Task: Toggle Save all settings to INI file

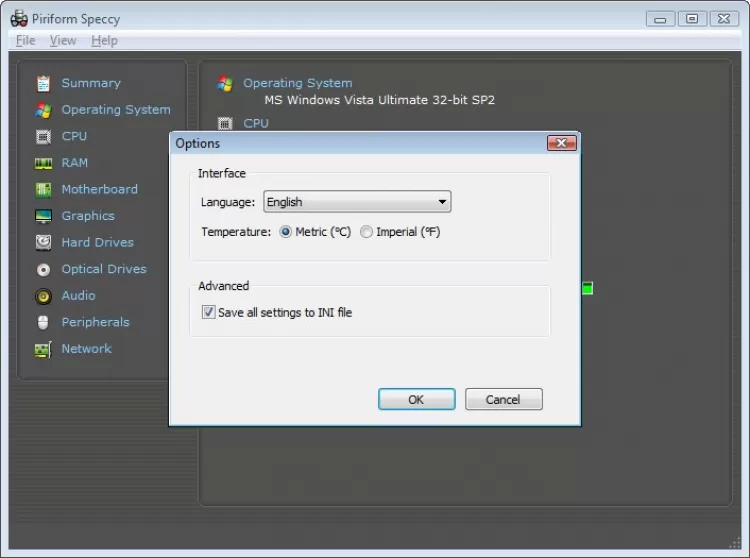Action: pos(209,312)
